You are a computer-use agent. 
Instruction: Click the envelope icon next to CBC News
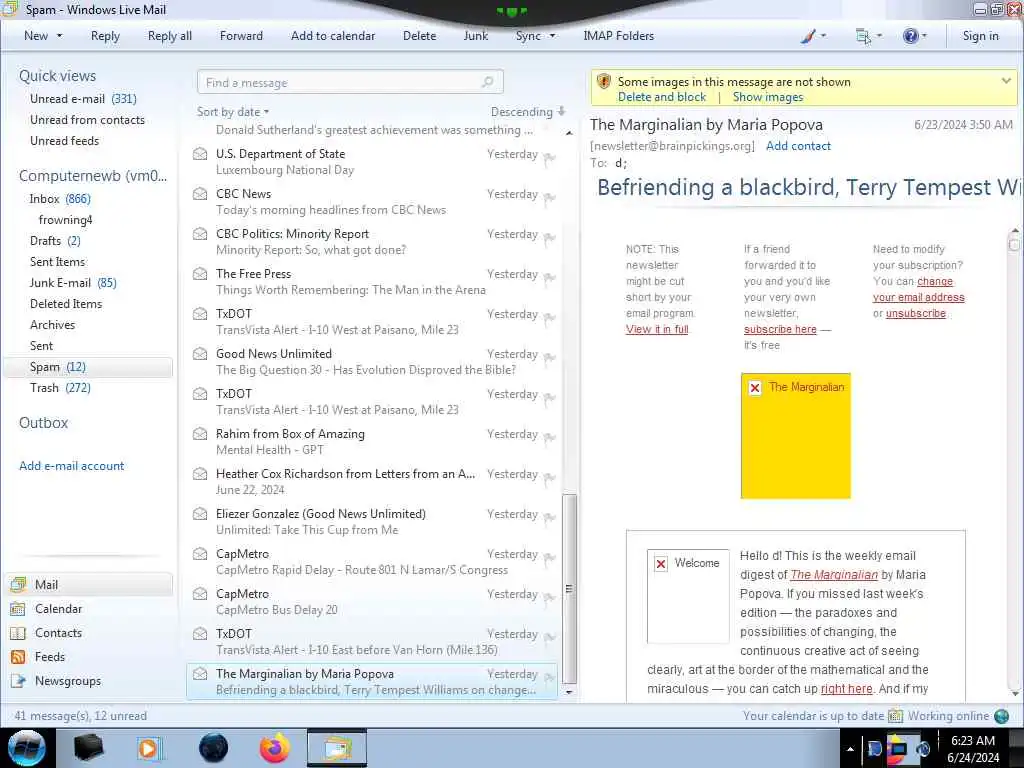200,194
